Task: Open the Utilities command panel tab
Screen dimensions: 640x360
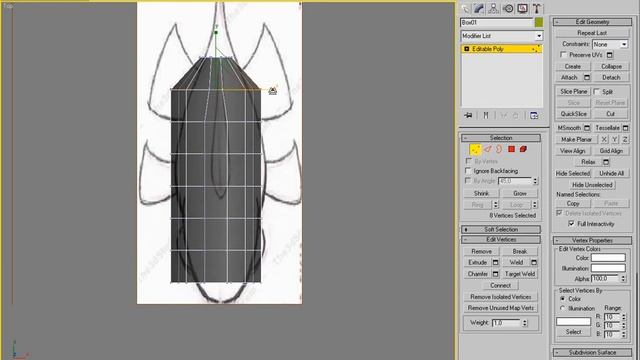Action: point(536,9)
